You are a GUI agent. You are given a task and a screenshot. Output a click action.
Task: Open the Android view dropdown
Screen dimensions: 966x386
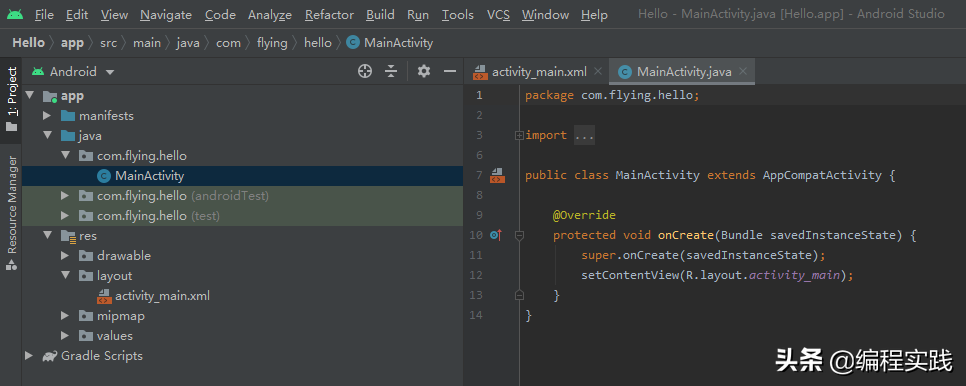coord(73,71)
